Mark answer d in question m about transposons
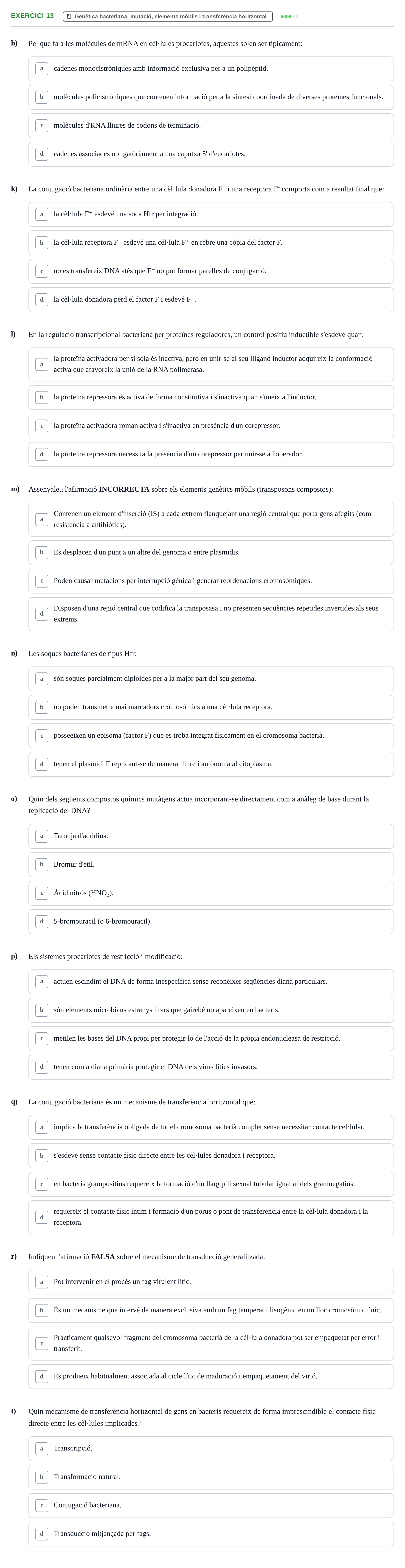Viewport: 405px width, 1568px height. tap(211, 614)
